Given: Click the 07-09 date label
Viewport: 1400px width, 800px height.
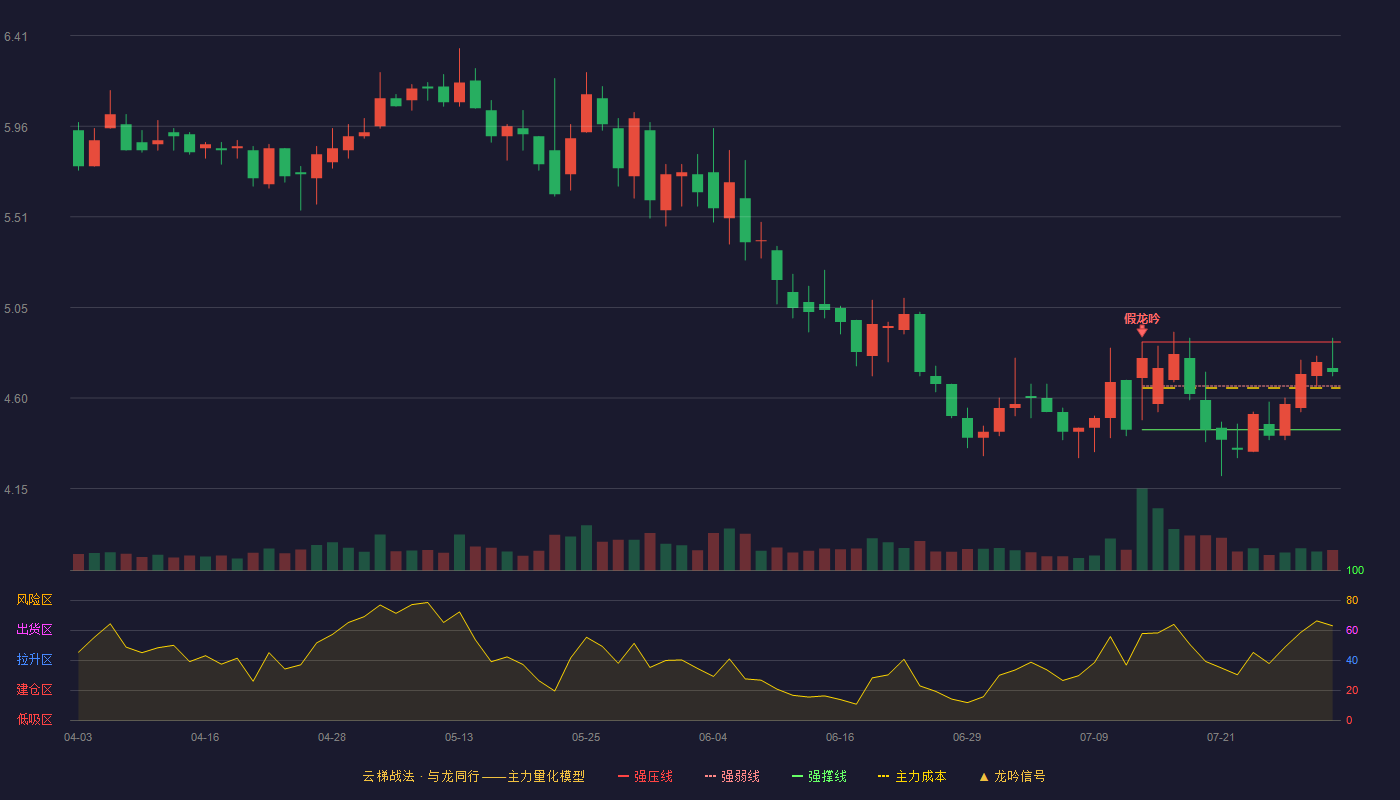Looking at the screenshot, I should click(x=1094, y=737).
